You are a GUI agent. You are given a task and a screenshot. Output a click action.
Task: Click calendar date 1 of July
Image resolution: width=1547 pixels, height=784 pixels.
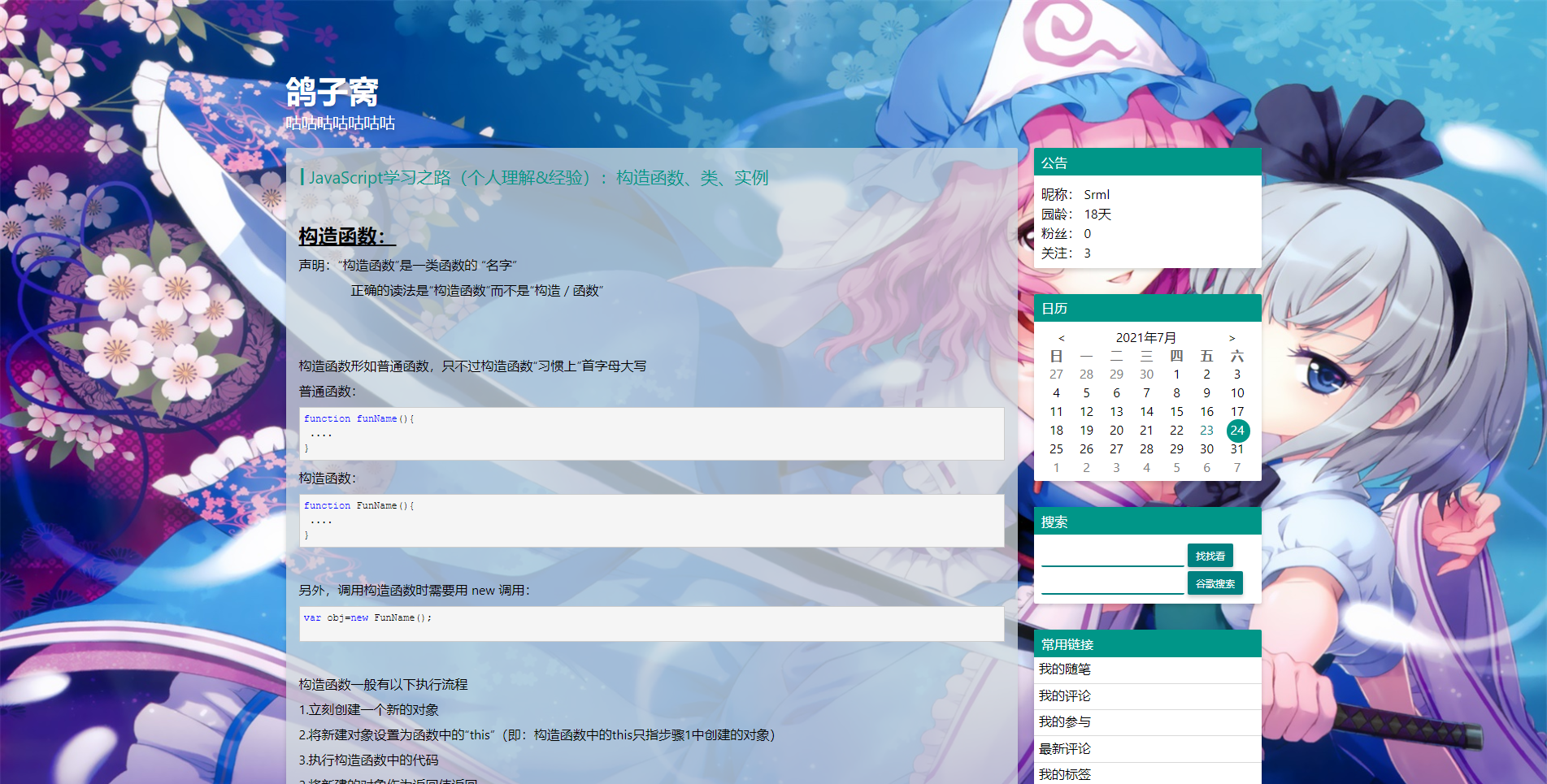pos(1176,375)
